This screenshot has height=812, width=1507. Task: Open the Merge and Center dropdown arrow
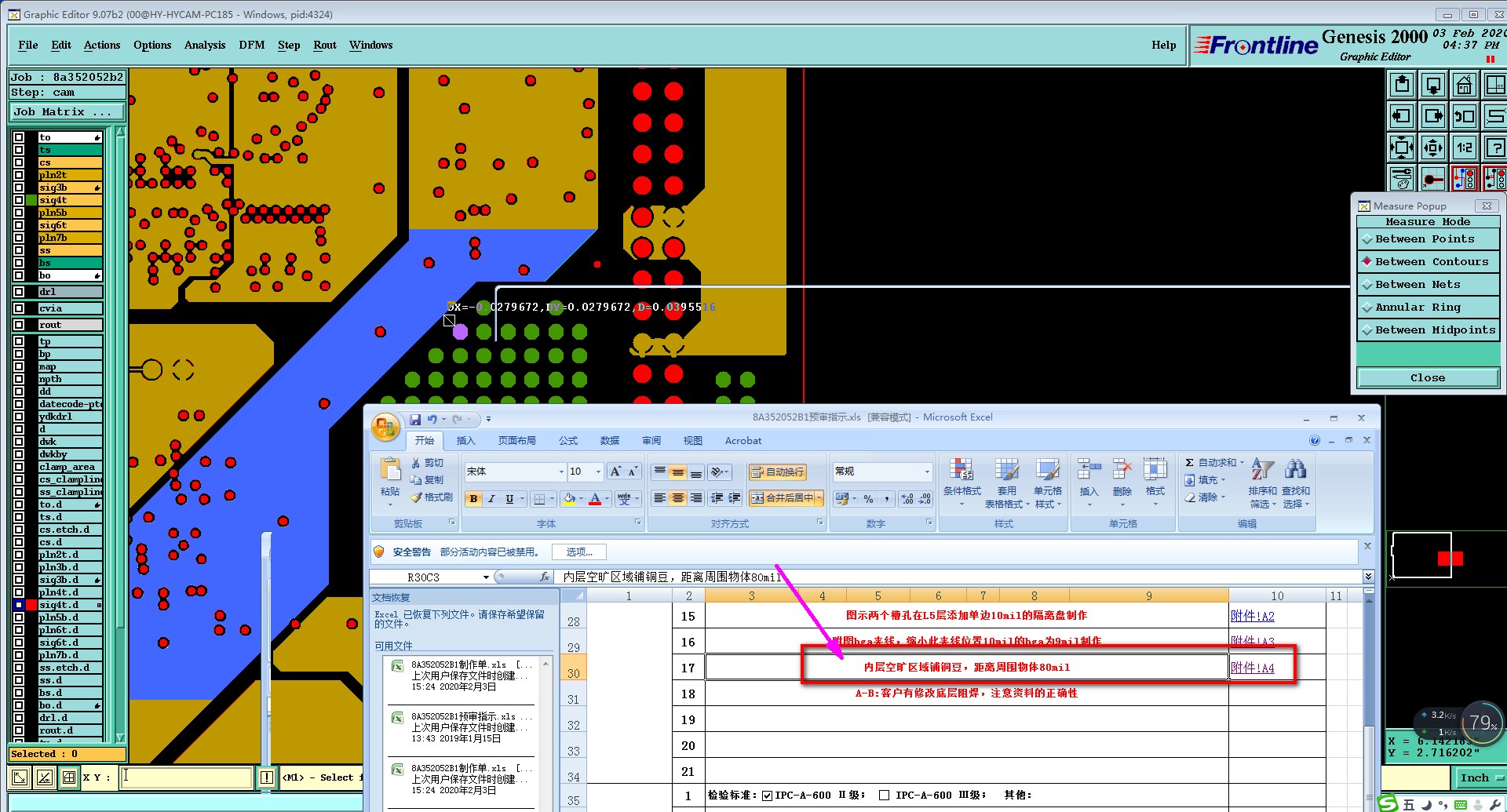coord(819,498)
